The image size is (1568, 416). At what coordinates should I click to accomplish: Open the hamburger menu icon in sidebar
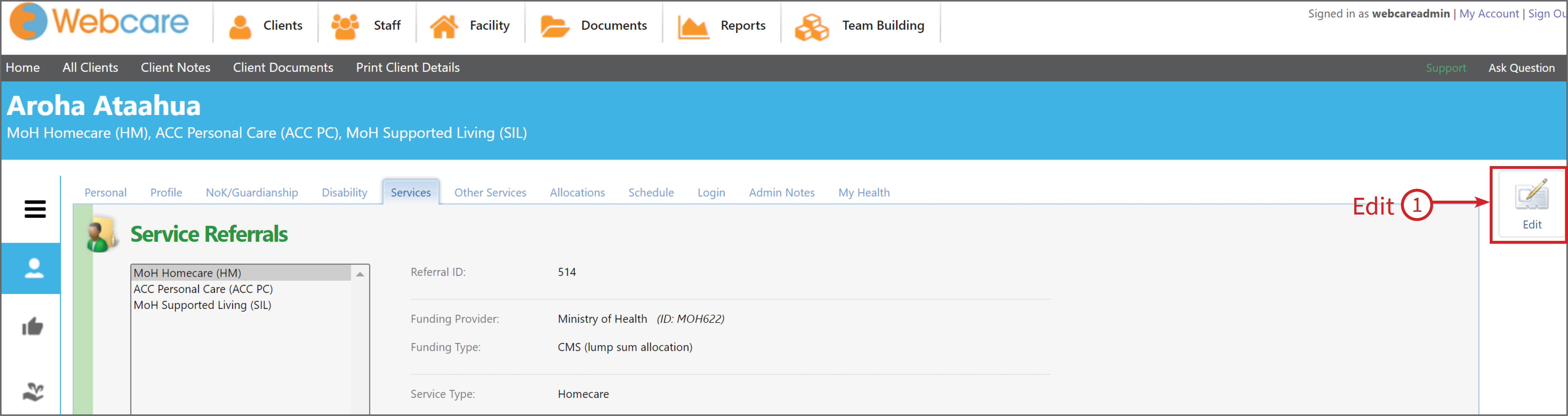click(x=35, y=209)
